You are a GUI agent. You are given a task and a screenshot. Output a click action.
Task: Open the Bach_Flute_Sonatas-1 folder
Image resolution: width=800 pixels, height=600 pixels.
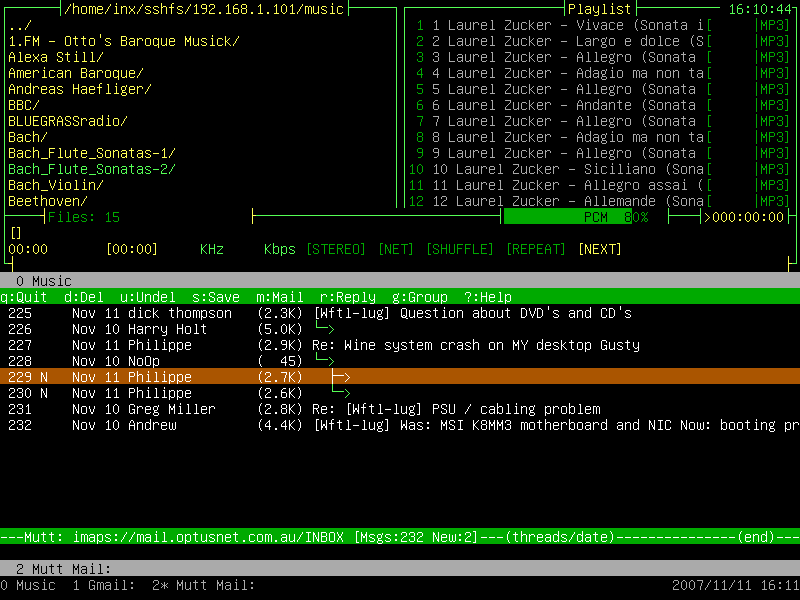pyautogui.click(x=92, y=153)
